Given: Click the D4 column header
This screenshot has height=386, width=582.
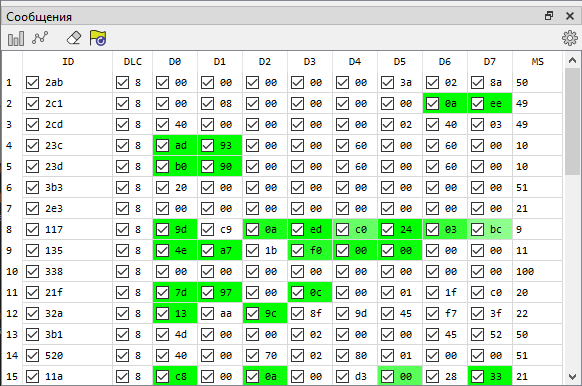Looking at the screenshot, I should (x=355, y=61).
